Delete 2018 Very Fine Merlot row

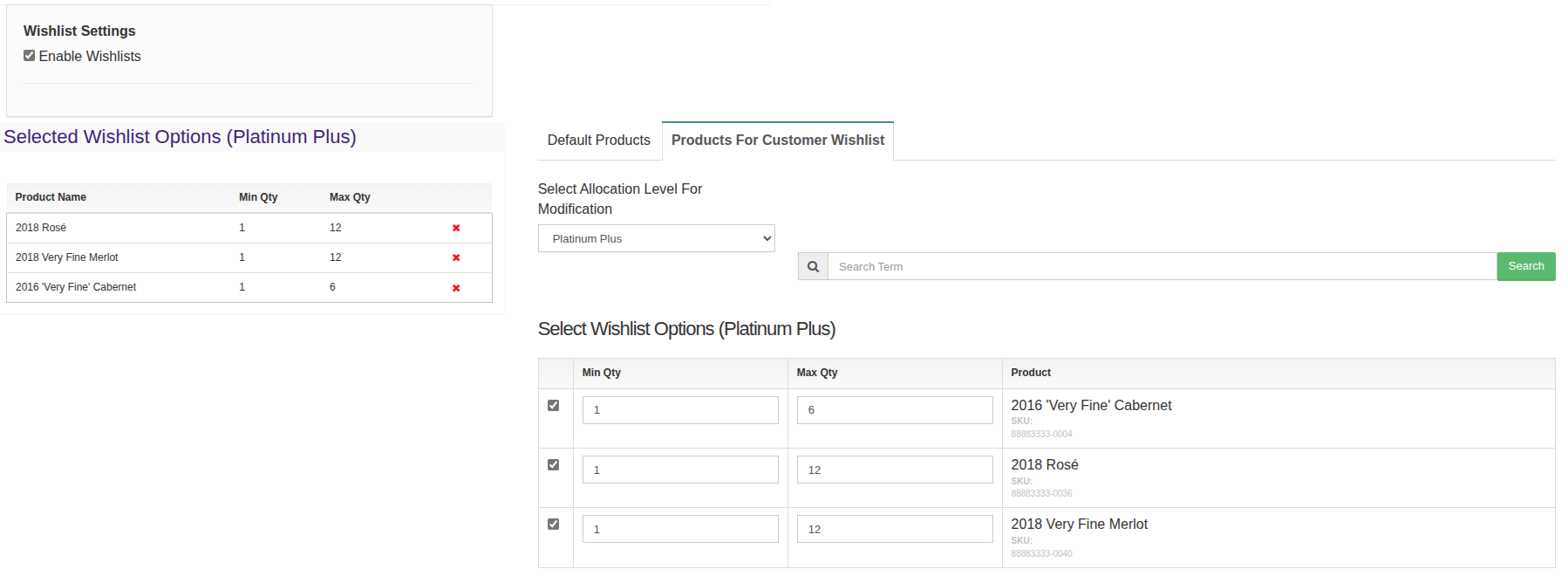click(456, 257)
